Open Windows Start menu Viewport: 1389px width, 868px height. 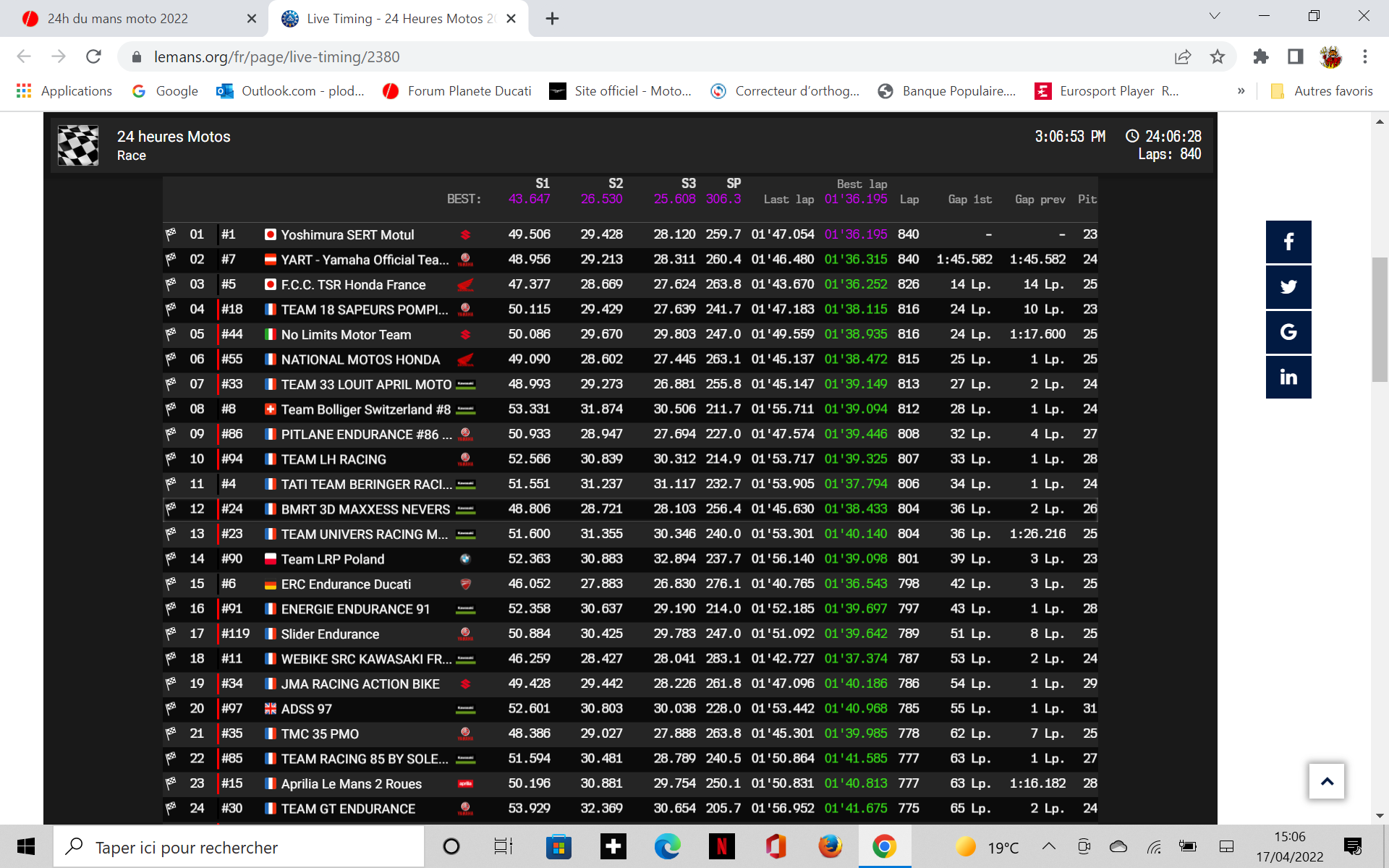tap(26, 846)
